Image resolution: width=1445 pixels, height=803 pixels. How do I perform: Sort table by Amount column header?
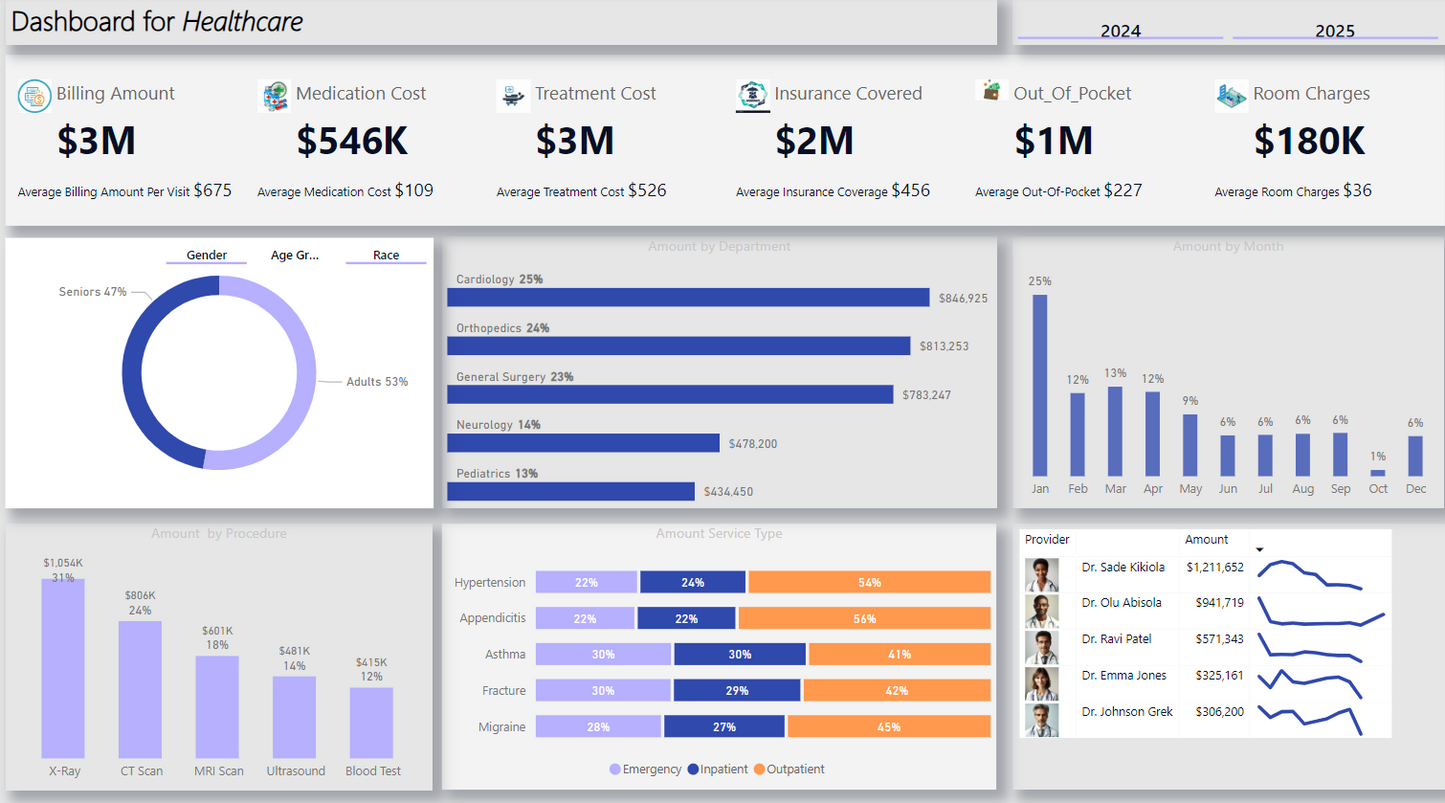[x=1206, y=539]
